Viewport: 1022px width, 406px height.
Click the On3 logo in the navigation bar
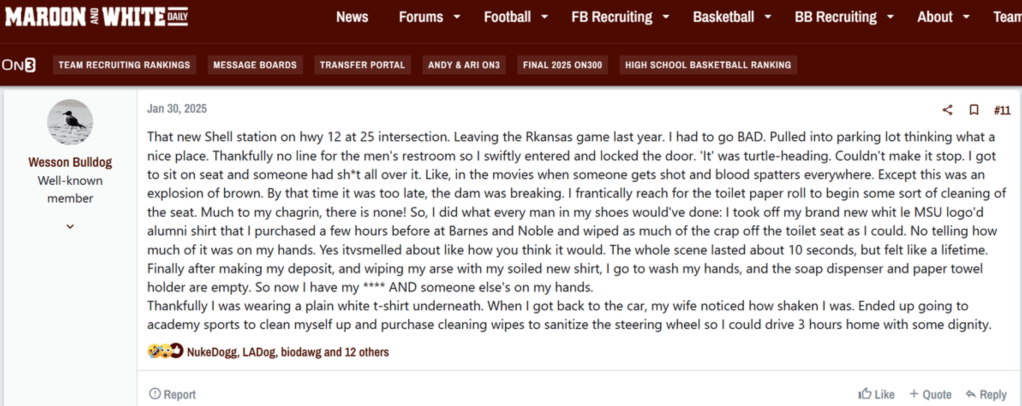[x=18, y=65]
